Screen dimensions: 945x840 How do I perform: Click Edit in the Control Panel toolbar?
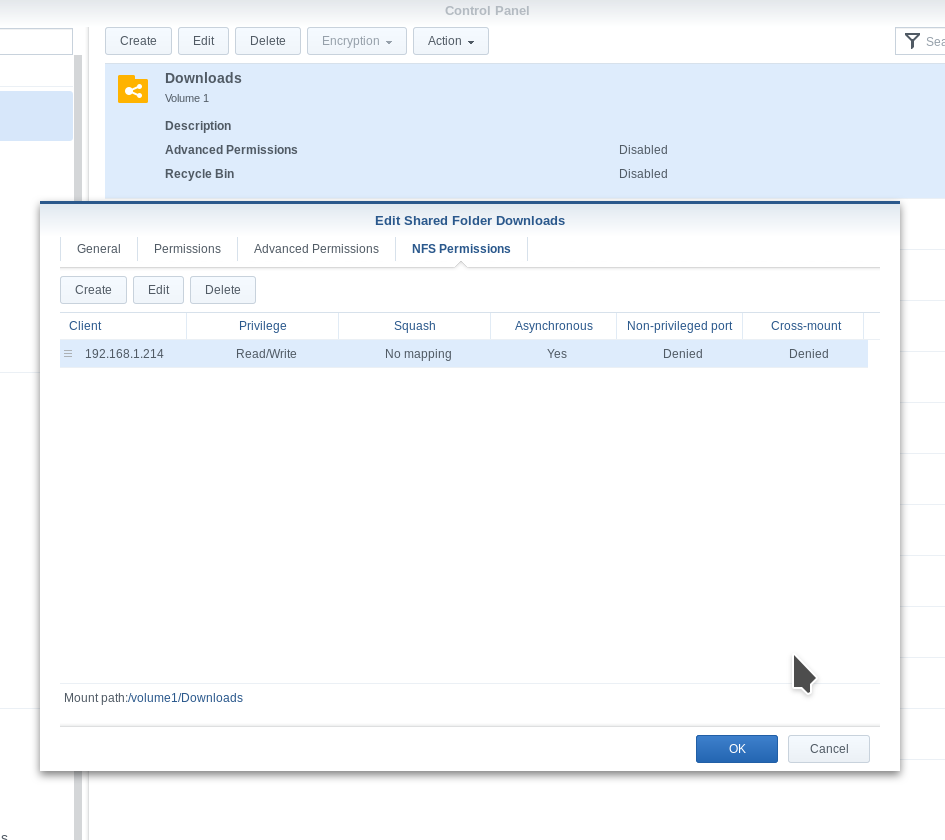(x=204, y=41)
